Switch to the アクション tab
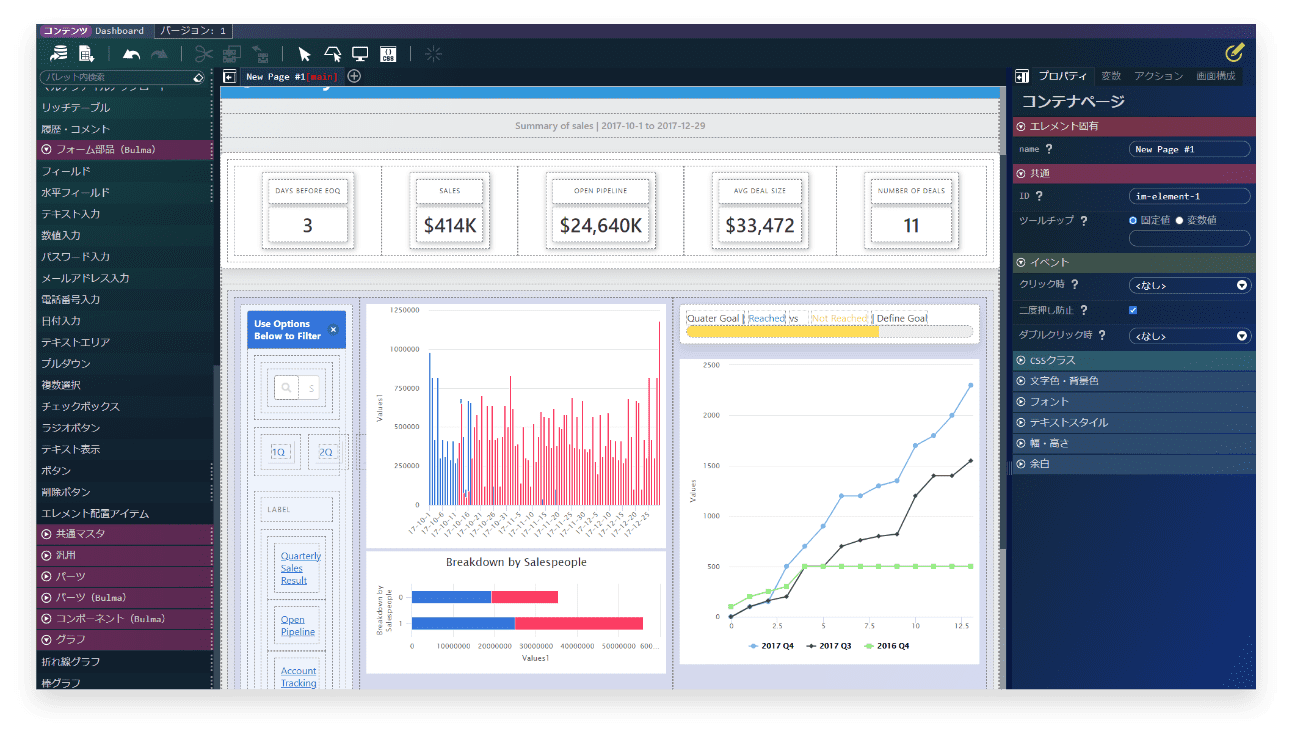Image resolution: width=1292 pixels, height=738 pixels. click(x=1159, y=76)
